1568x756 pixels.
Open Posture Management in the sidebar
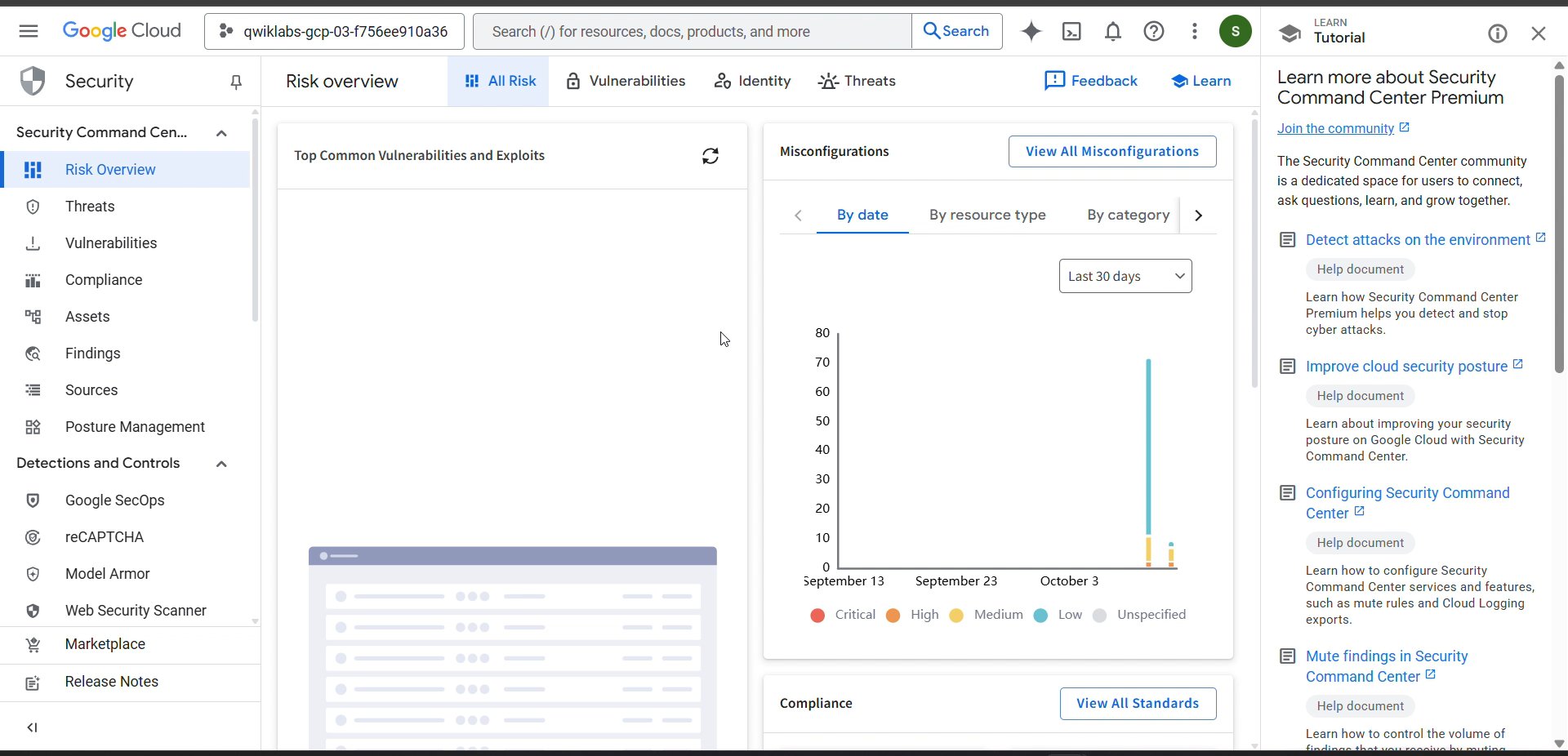[x=127, y=427]
